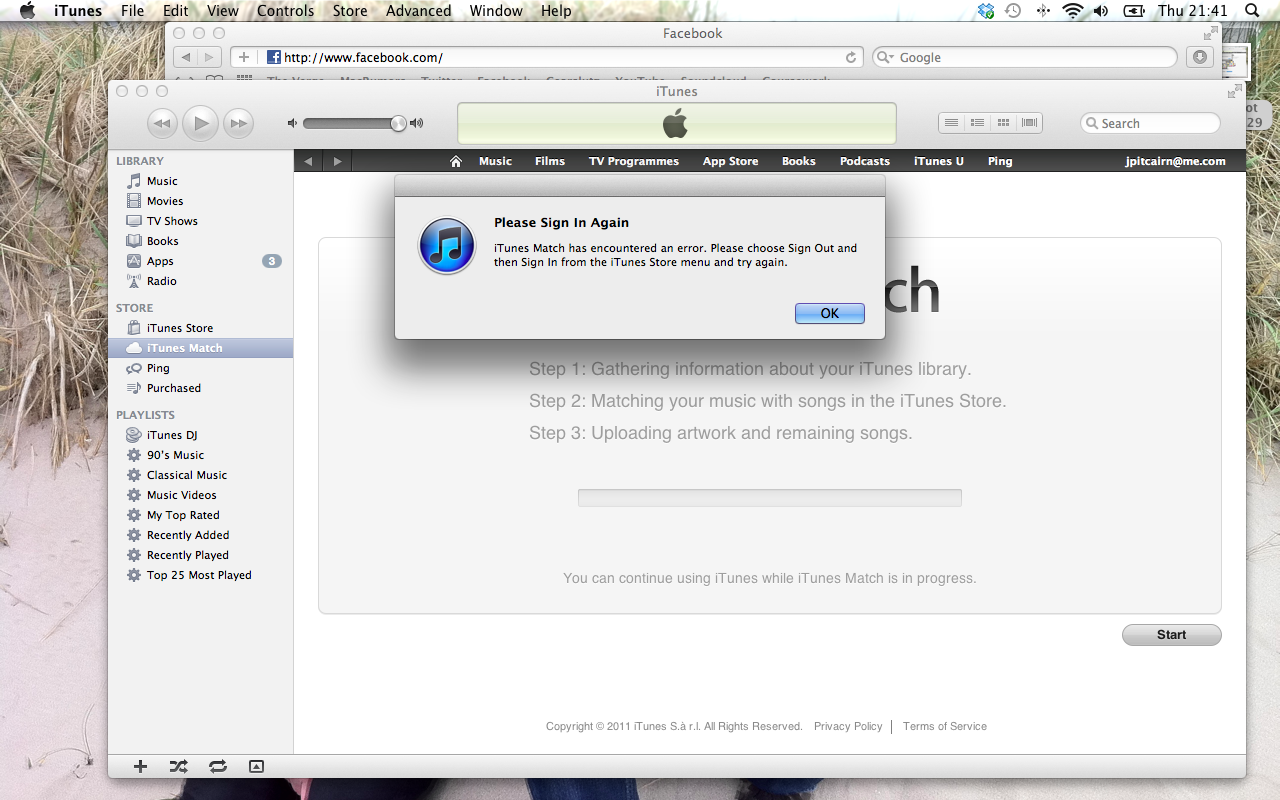Open the Music tab in store bar
The height and width of the screenshot is (800, 1280).
point(495,161)
